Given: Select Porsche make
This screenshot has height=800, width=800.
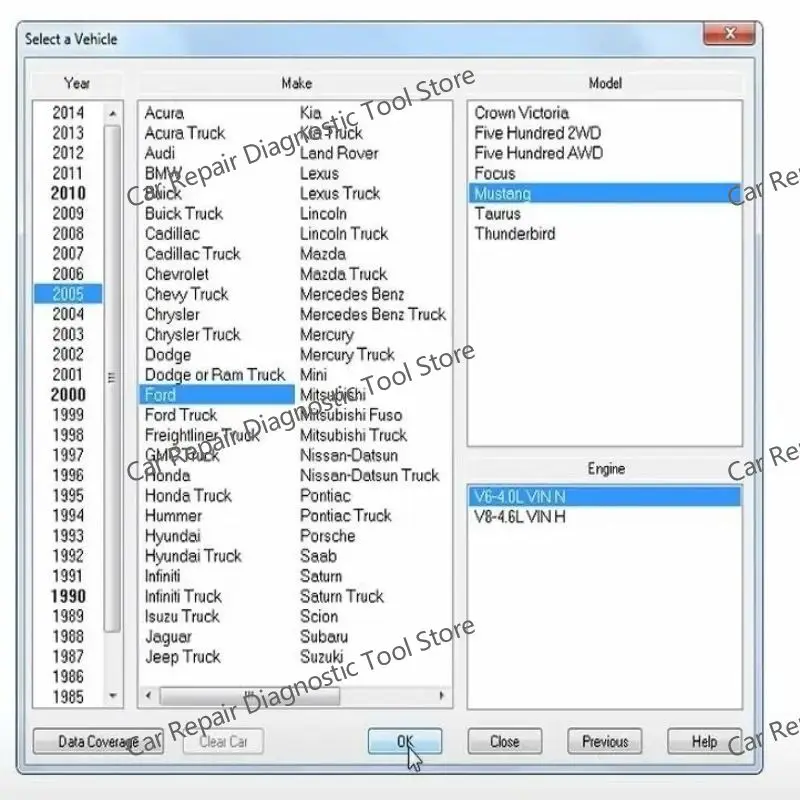Looking at the screenshot, I should click(328, 536).
